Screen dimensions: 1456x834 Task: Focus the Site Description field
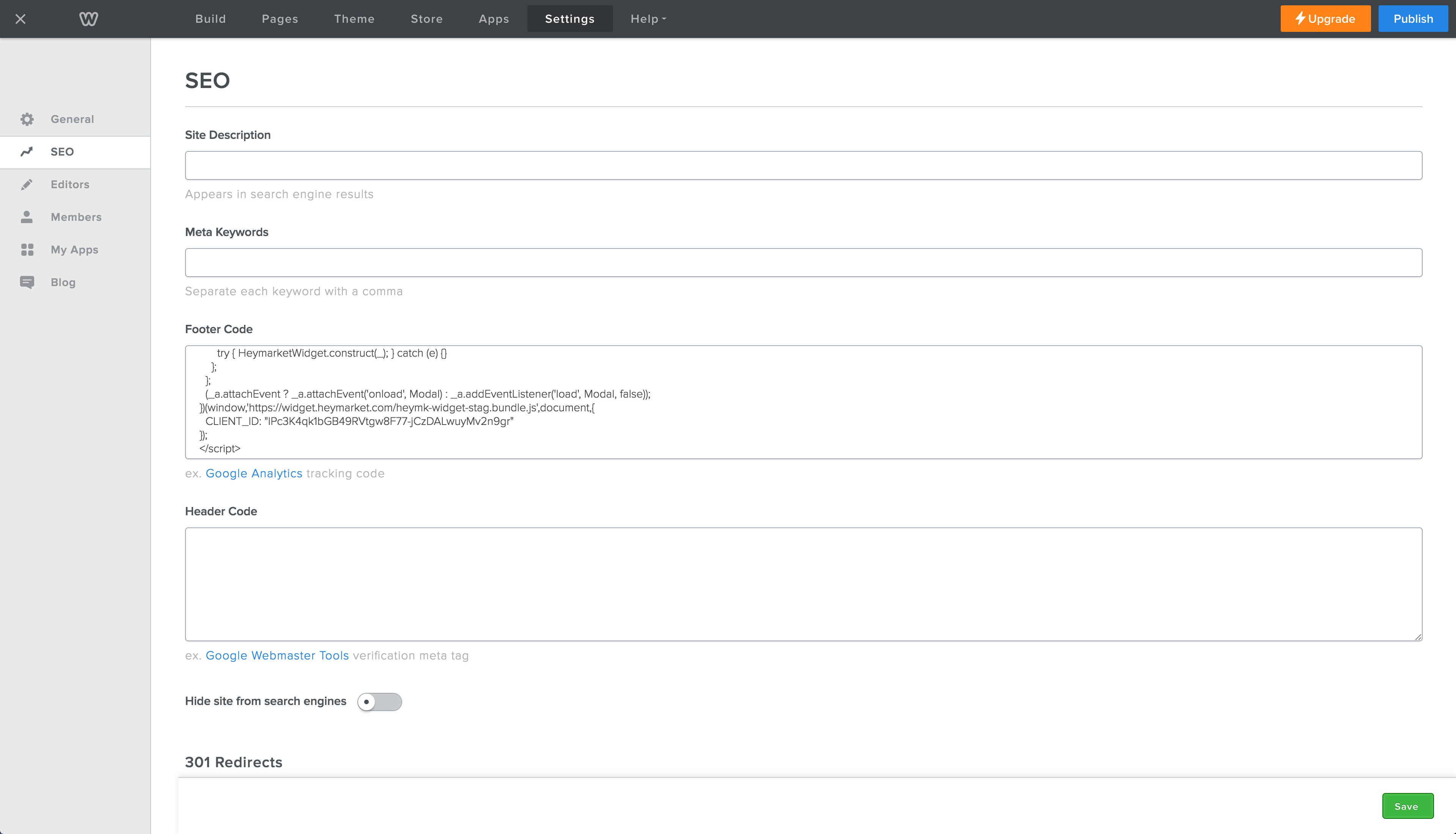click(x=803, y=165)
